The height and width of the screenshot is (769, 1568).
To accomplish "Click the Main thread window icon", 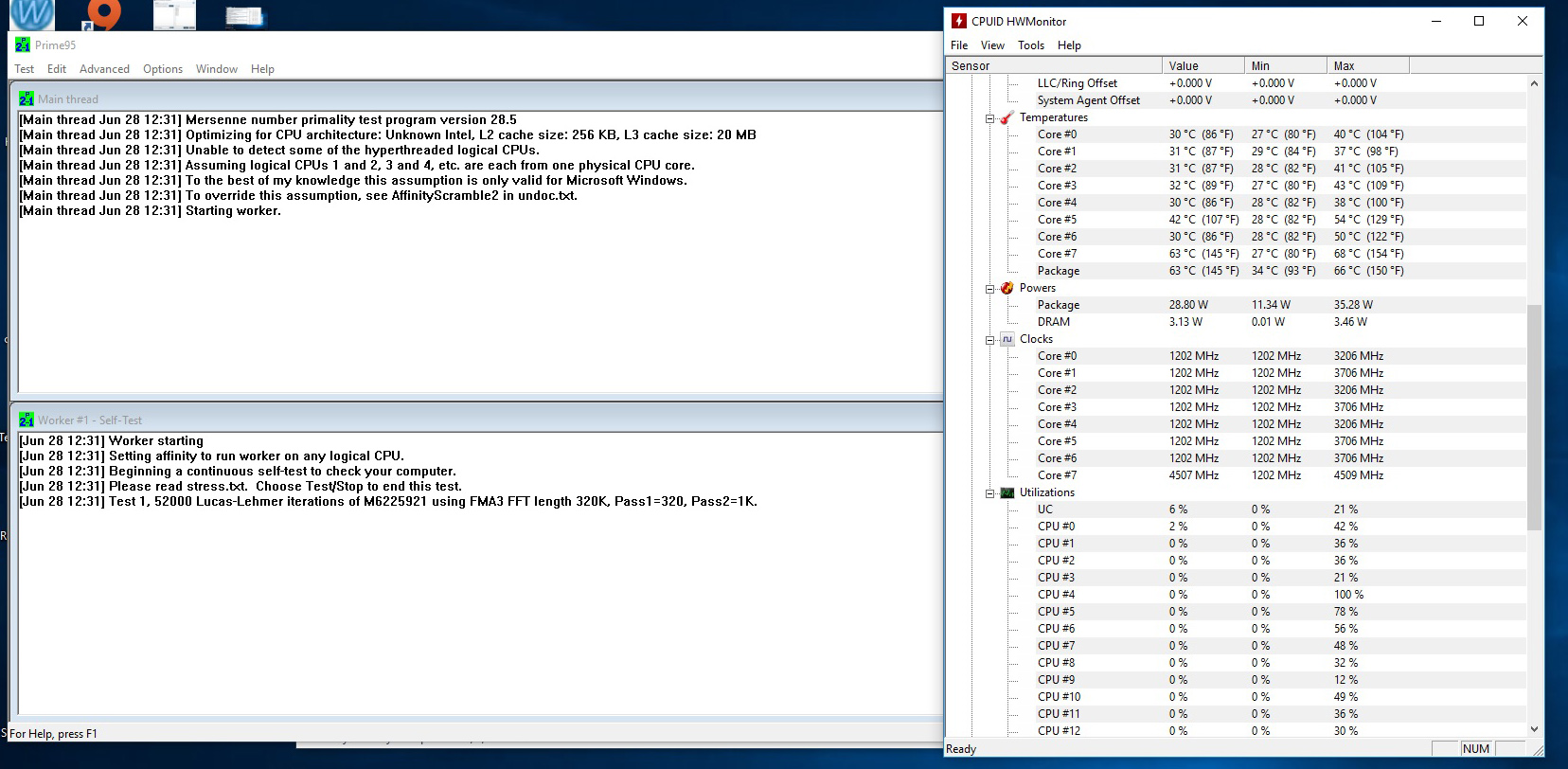I will 27,98.
